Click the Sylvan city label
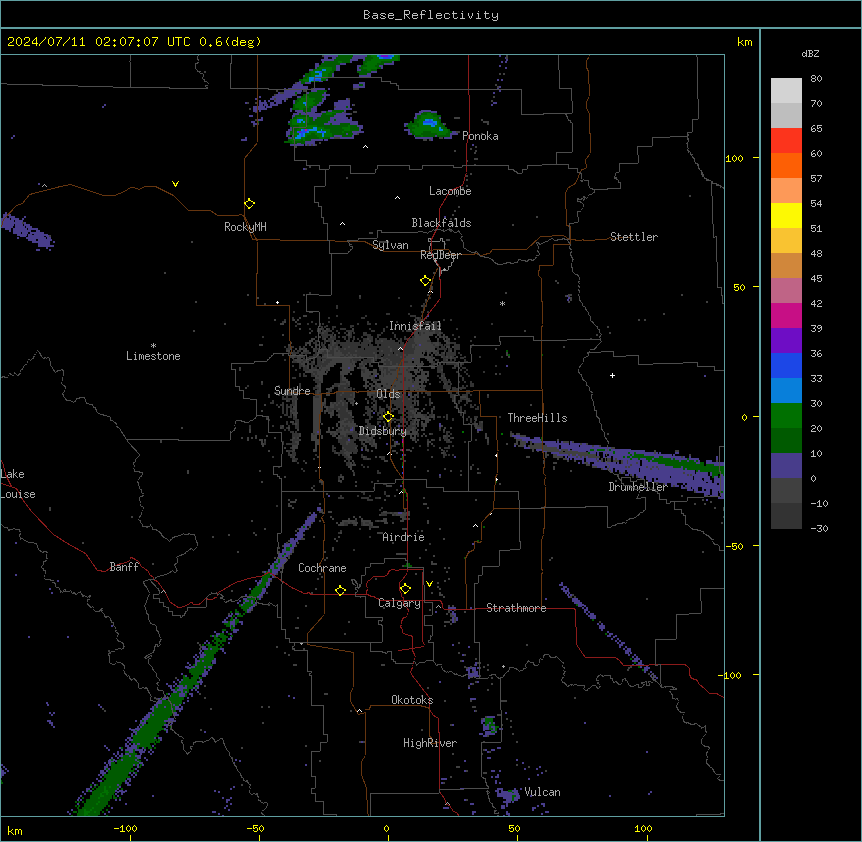Image resolution: width=862 pixels, height=842 pixels. pyautogui.click(x=390, y=245)
